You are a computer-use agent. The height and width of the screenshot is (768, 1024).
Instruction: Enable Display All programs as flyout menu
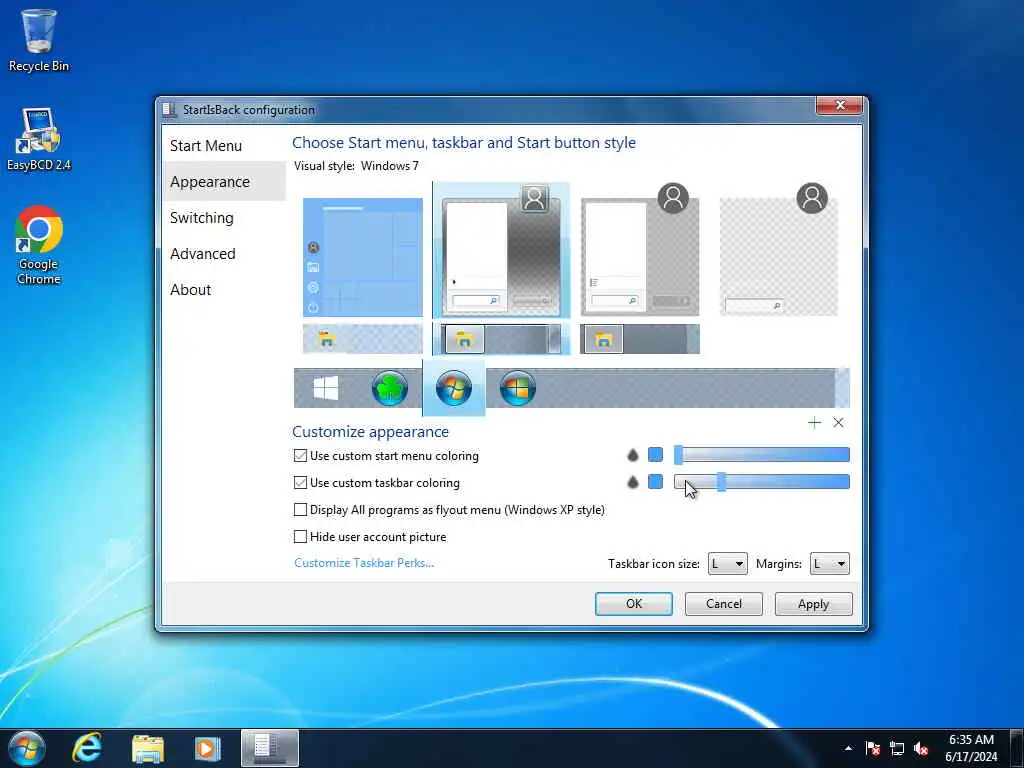(300, 509)
